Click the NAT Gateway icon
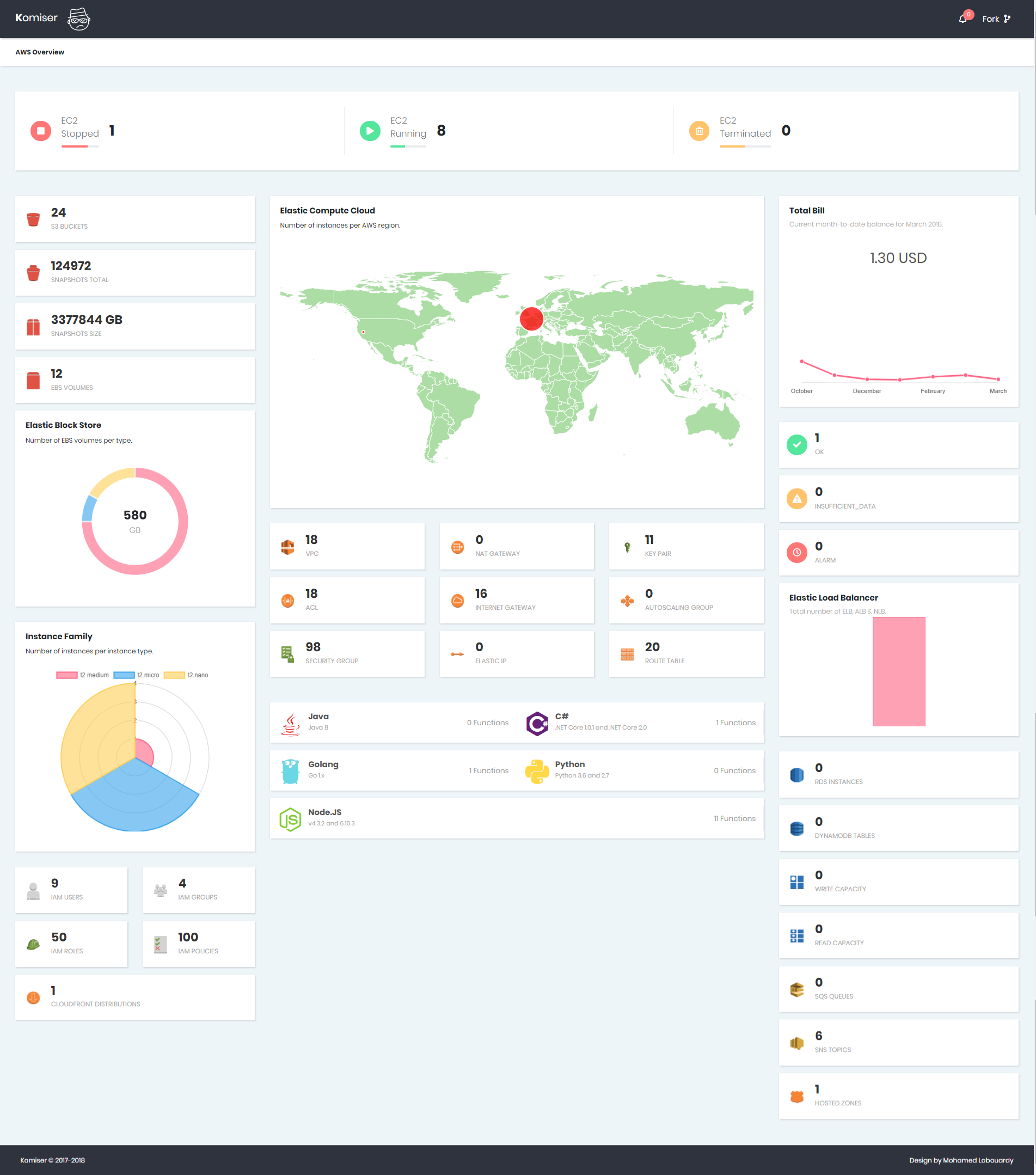 [x=458, y=547]
